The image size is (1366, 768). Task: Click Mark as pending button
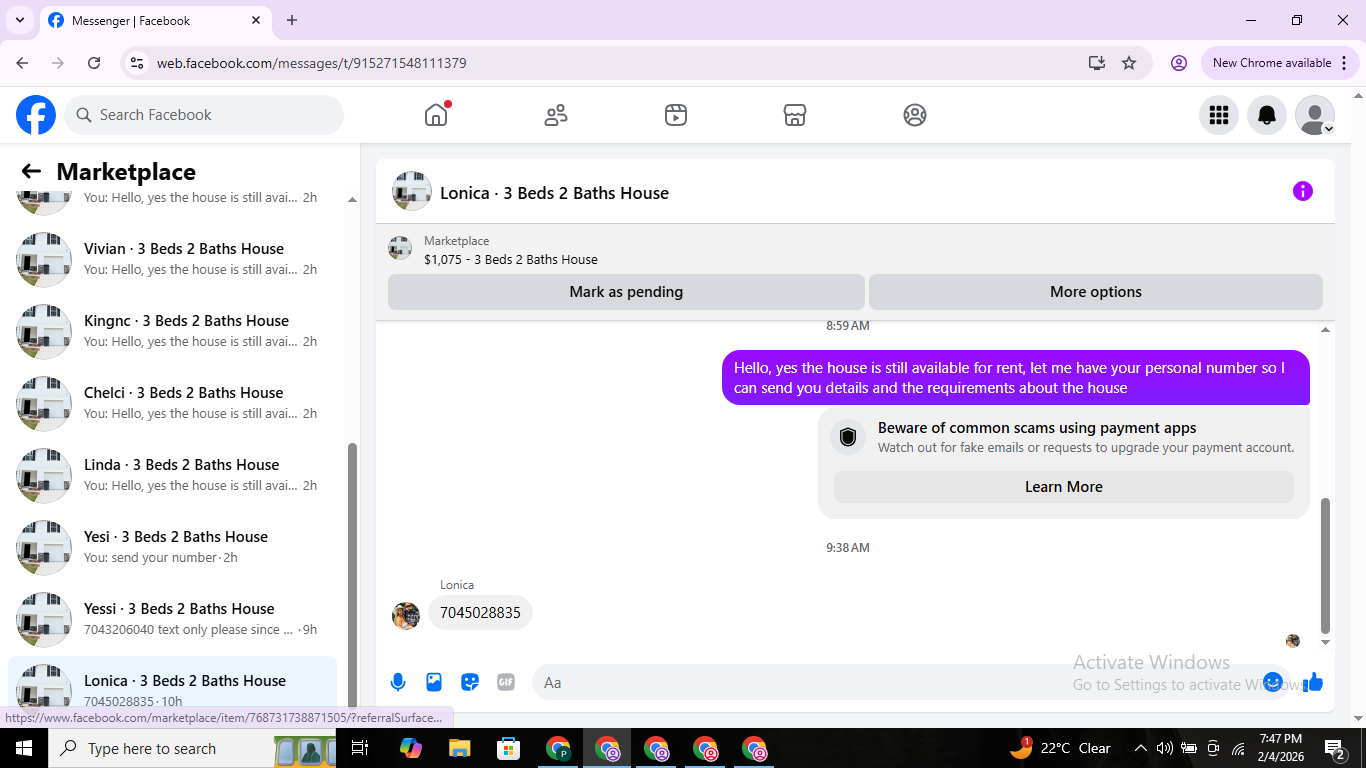coord(626,292)
